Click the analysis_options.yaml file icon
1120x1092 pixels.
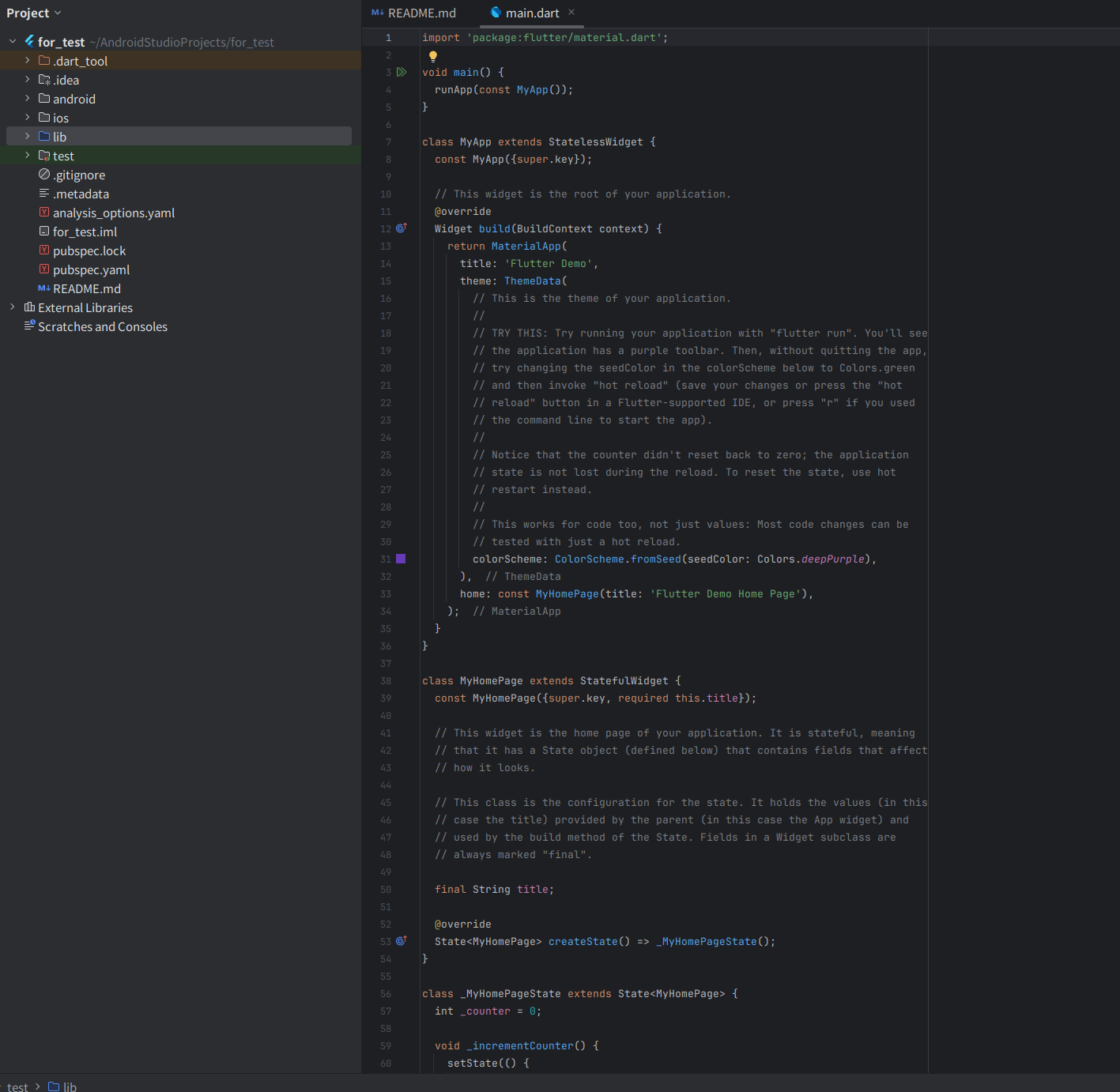(44, 213)
